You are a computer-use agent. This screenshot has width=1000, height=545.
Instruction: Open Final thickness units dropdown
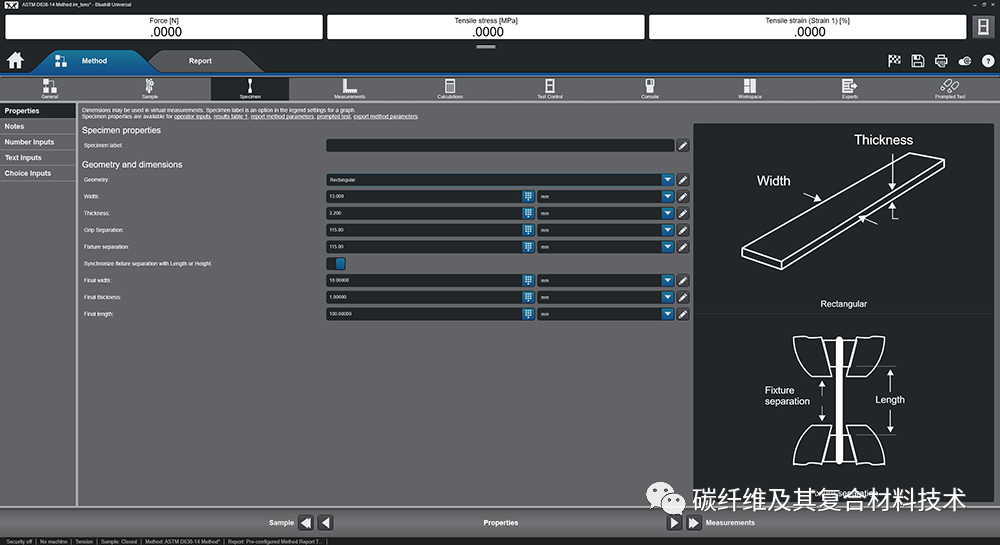(667, 297)
